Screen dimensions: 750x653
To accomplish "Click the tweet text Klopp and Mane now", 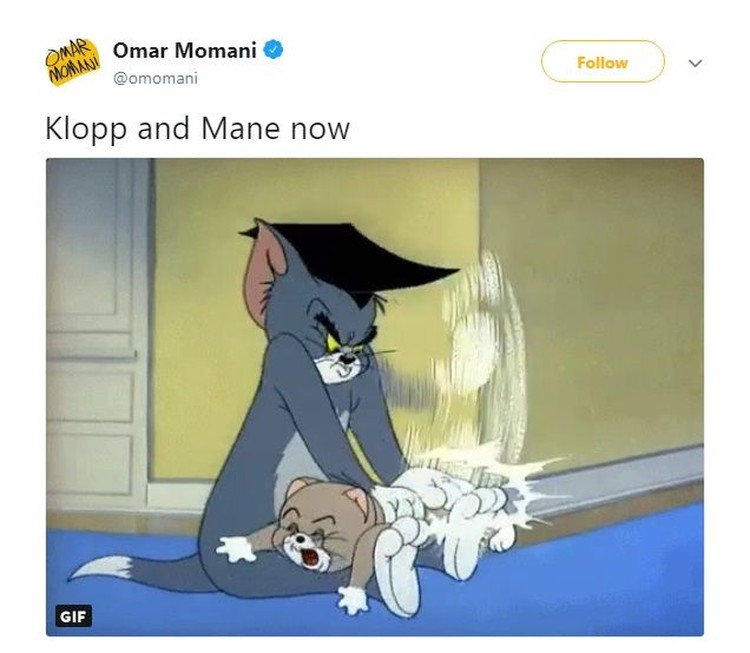I will click(x=198, y=128).
